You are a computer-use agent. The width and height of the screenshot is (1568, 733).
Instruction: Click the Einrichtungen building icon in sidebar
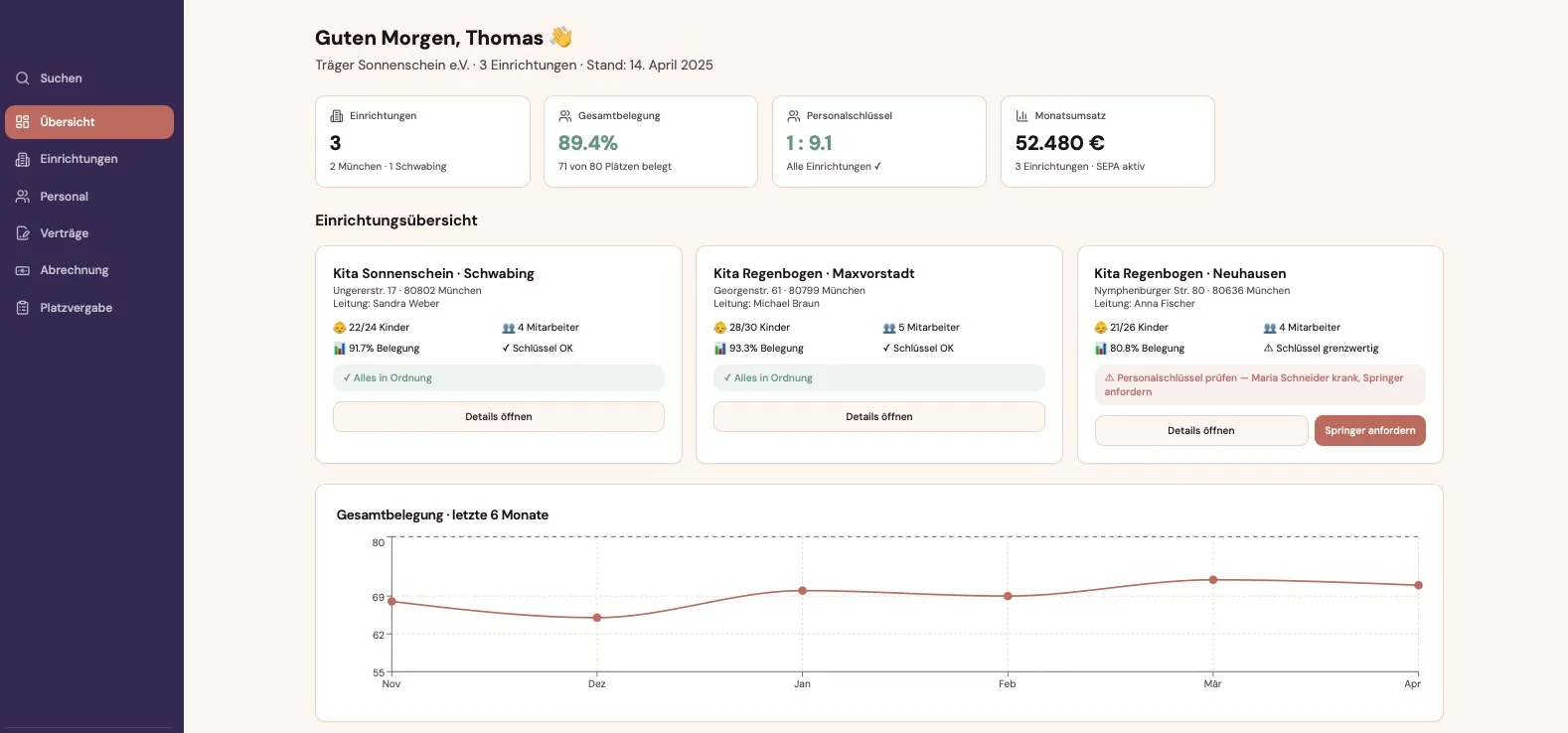[x=22, y=159]
